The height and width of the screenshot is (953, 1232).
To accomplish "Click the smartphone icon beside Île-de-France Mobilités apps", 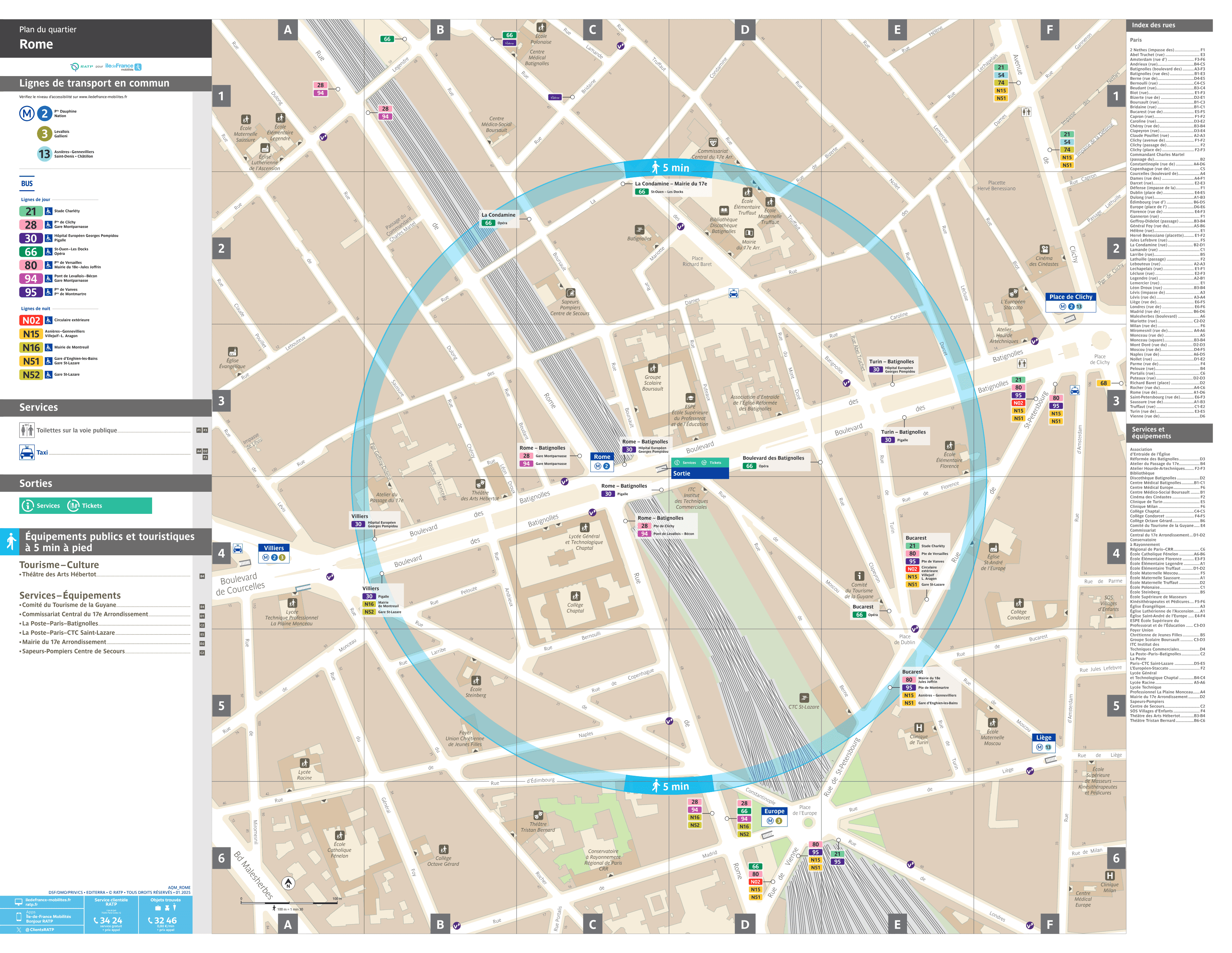I will coord(19,917).
